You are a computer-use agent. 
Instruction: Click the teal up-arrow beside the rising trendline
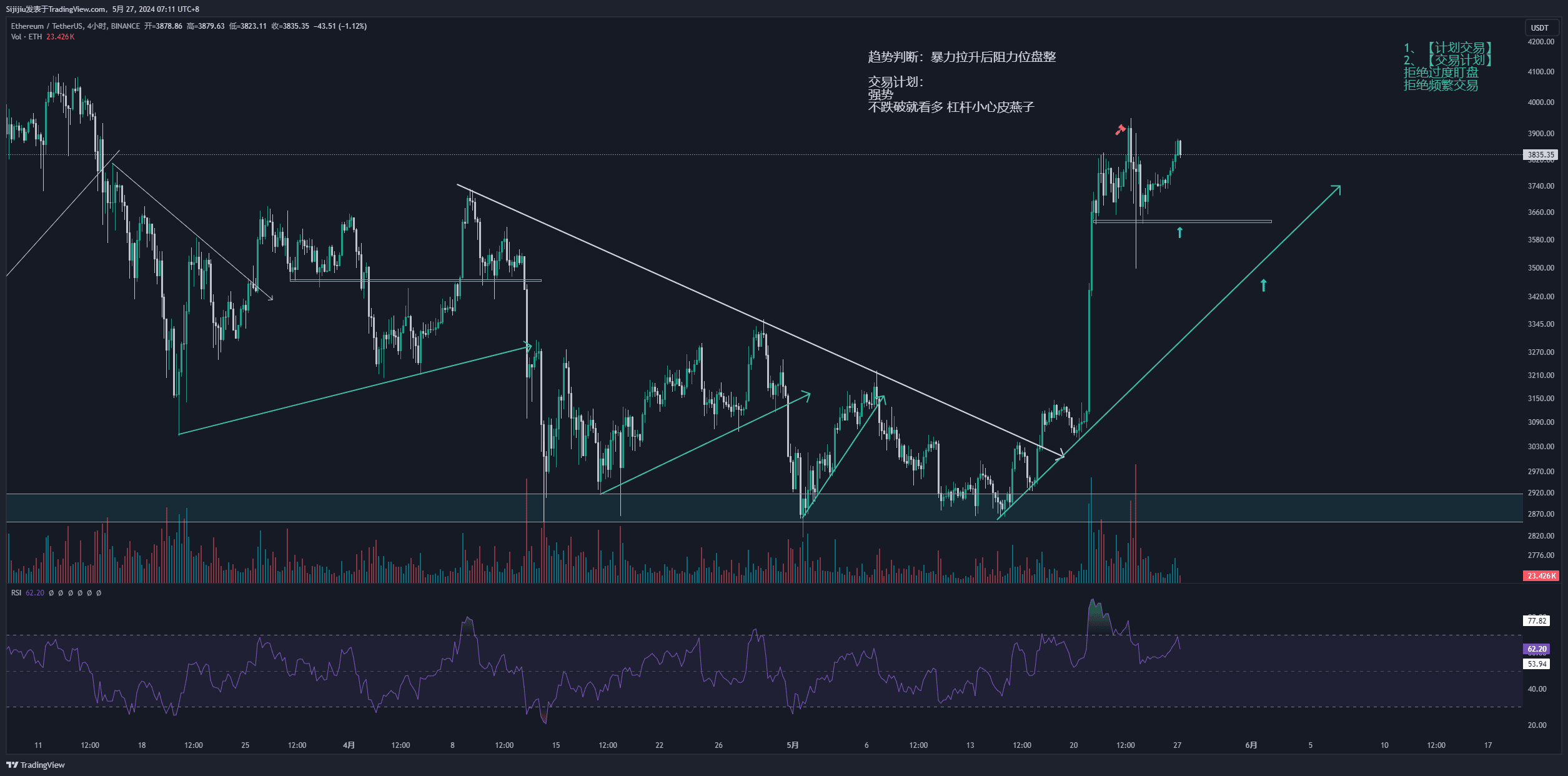click(x=1263, y=286)
